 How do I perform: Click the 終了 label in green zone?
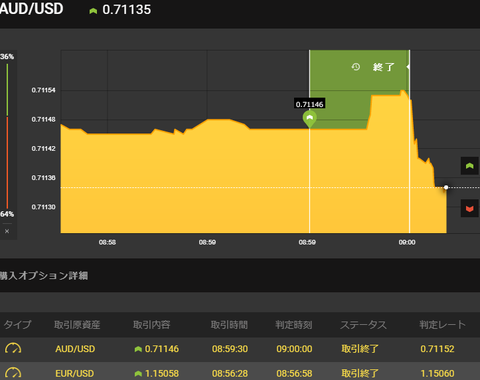pyautogui.click(x=384, y=67)
